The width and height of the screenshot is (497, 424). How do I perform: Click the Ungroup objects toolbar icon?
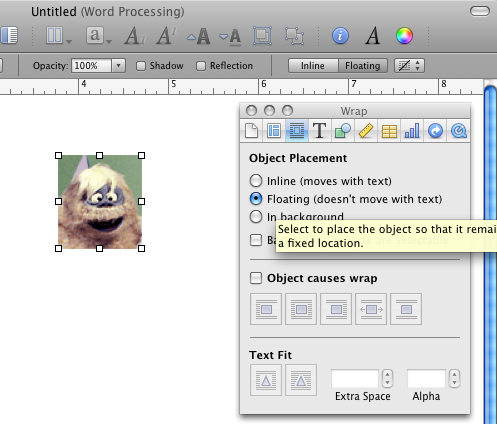294,36
